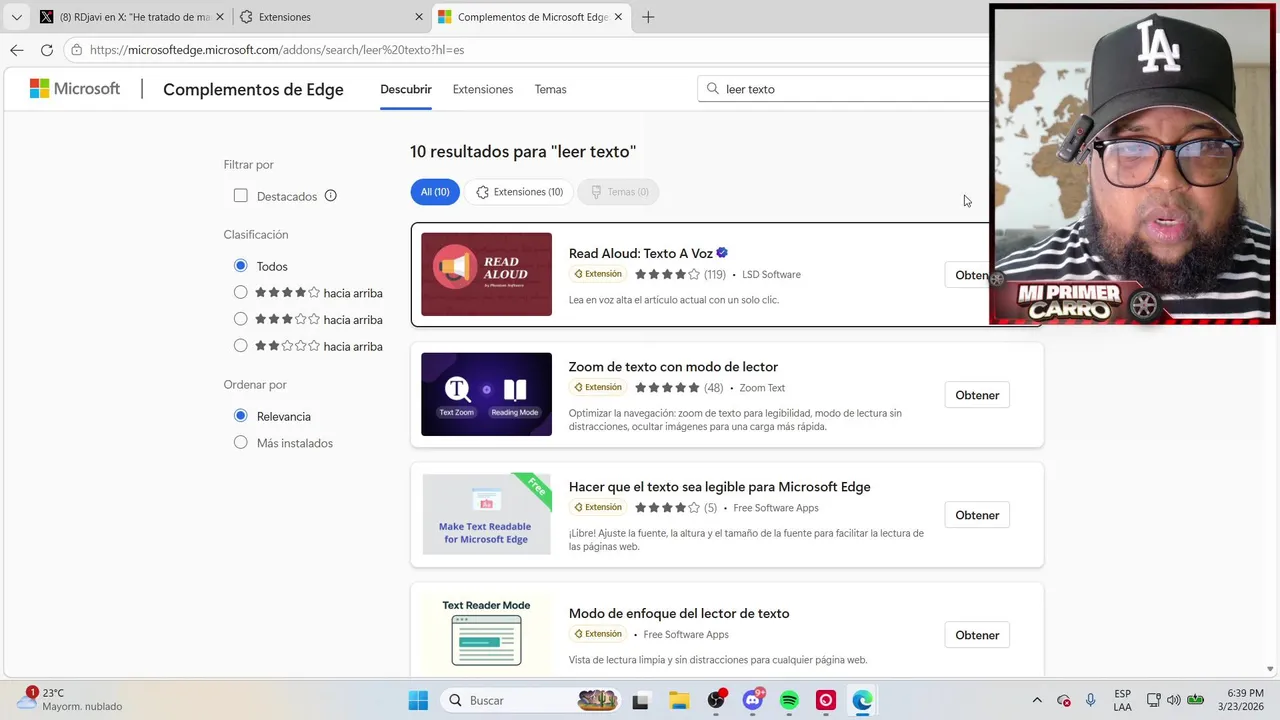Click the cloud sync error tray icon

(1064, 700)
